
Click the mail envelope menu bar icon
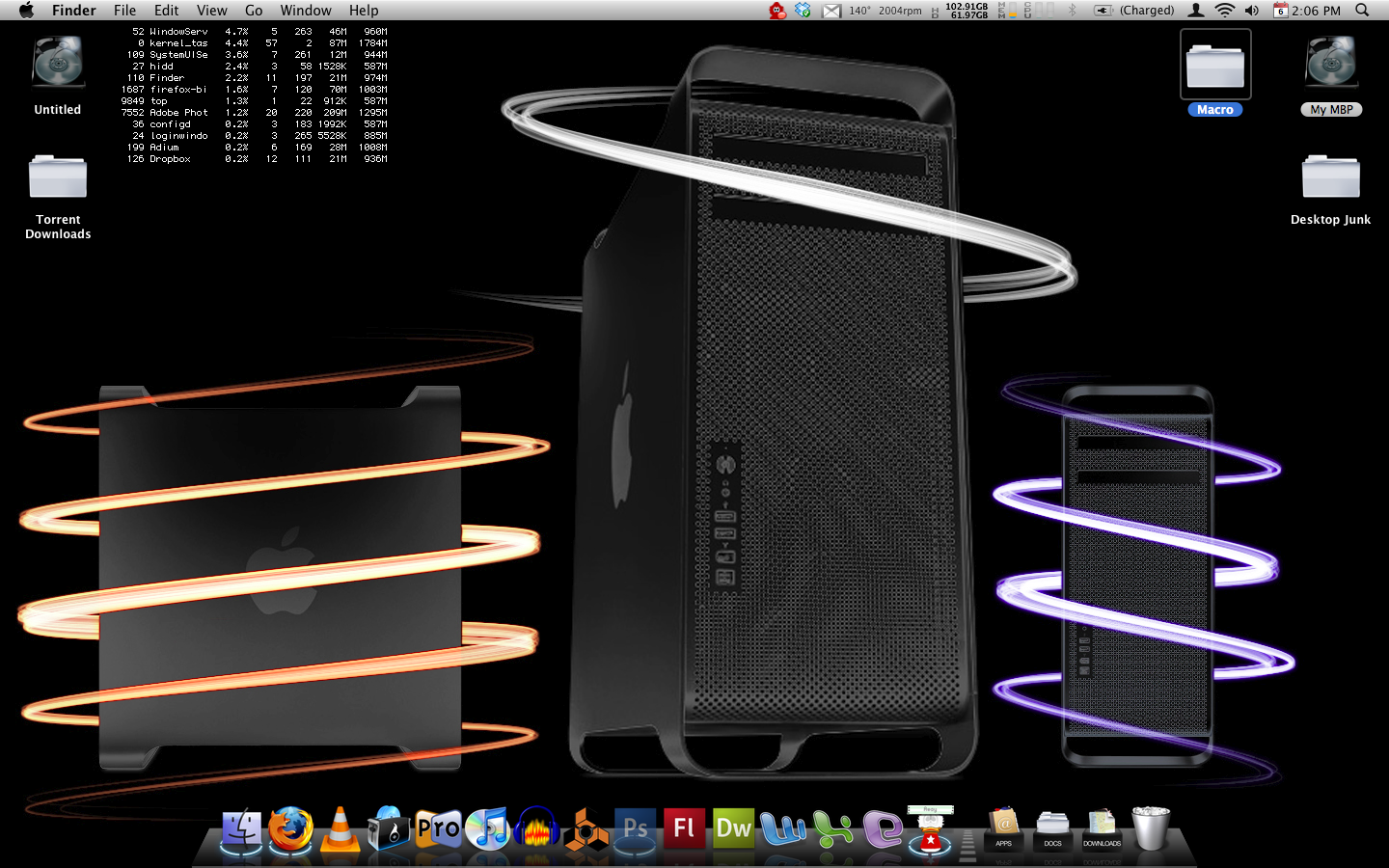[831, 11]
